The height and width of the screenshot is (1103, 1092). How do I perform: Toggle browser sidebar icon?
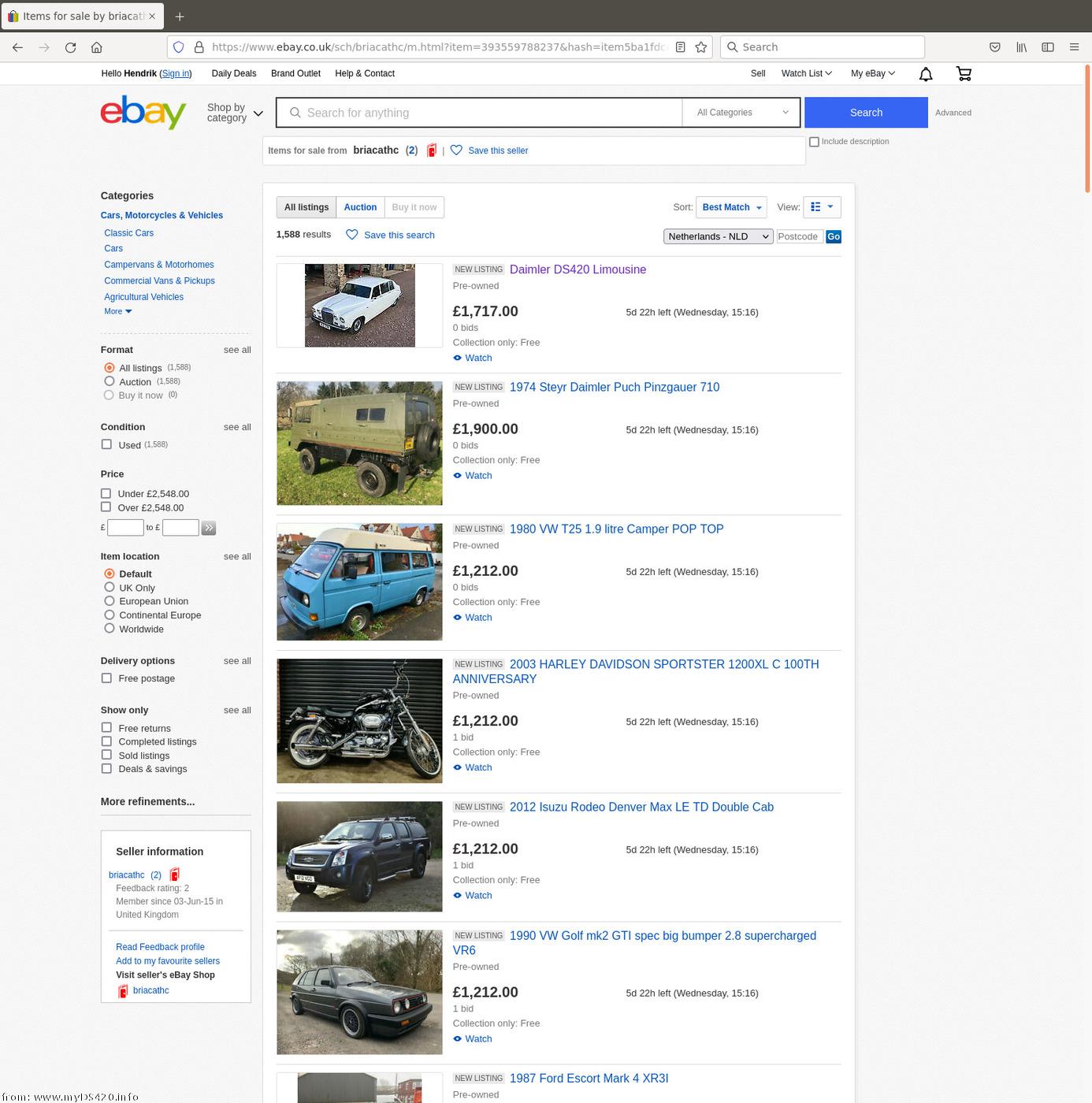[1048, 47]
